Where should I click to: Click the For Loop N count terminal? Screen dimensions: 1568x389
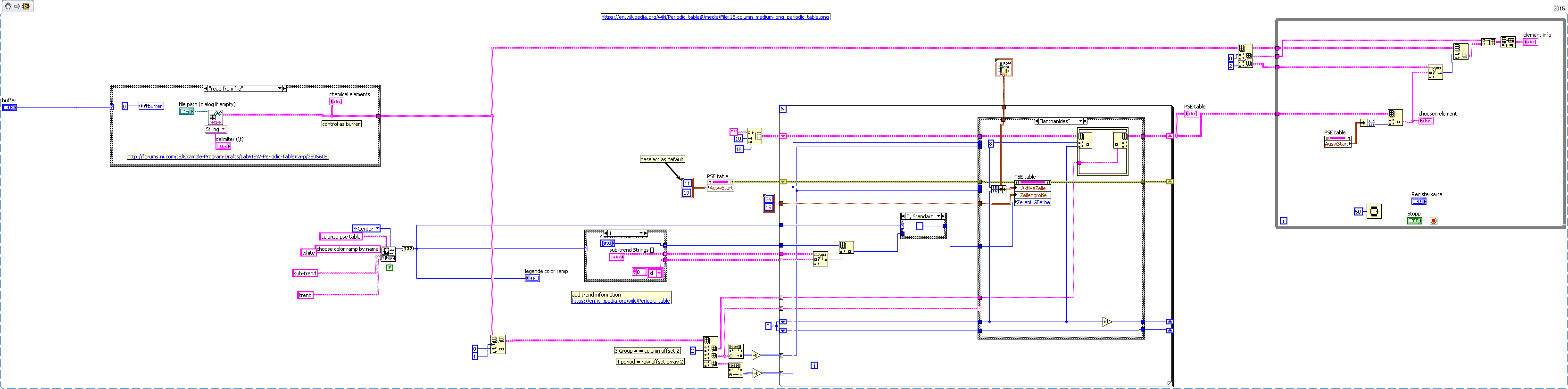tap(783, 109)
